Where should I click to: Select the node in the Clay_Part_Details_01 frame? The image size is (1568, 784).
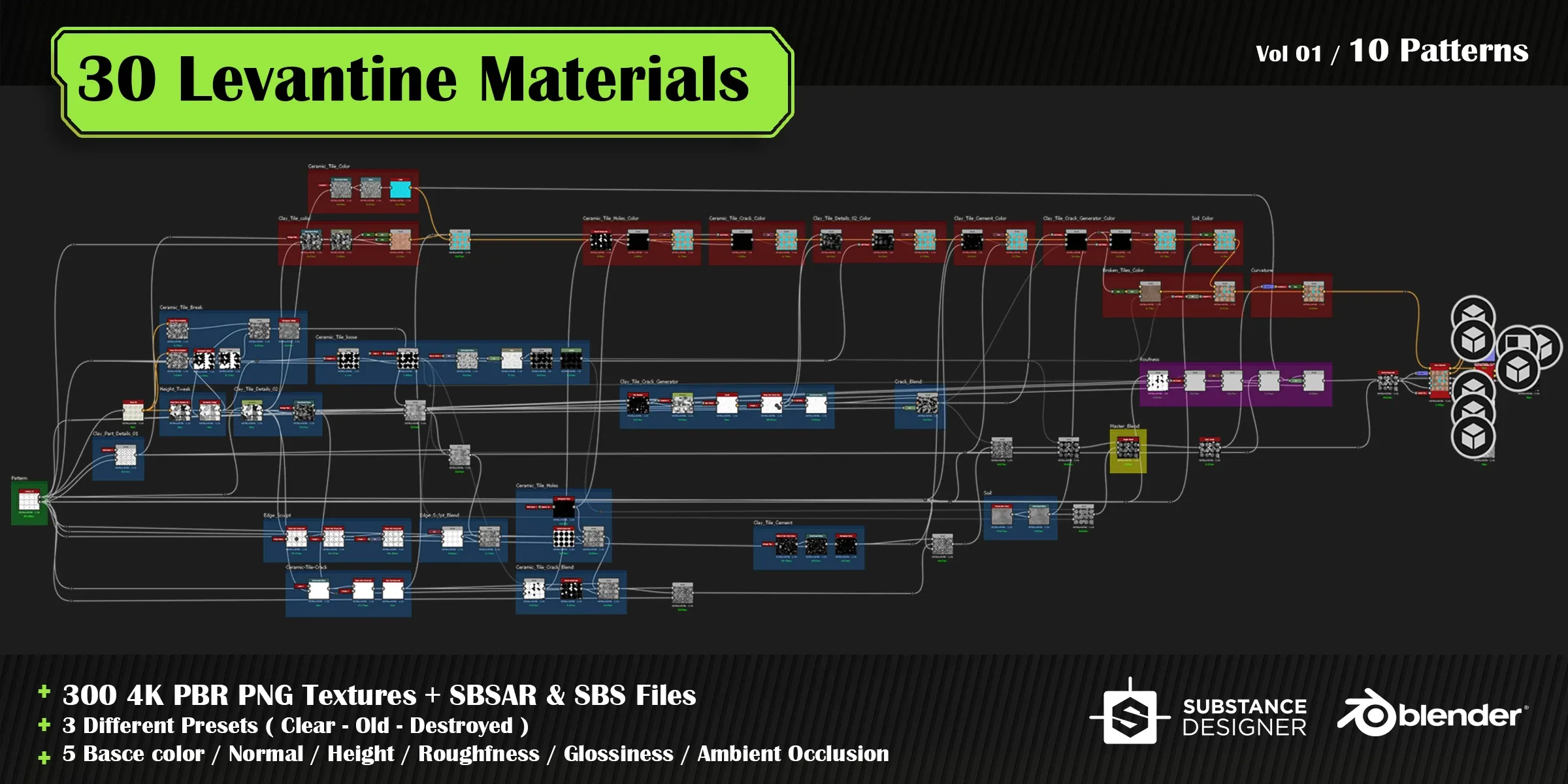click(x=125, y=455)
